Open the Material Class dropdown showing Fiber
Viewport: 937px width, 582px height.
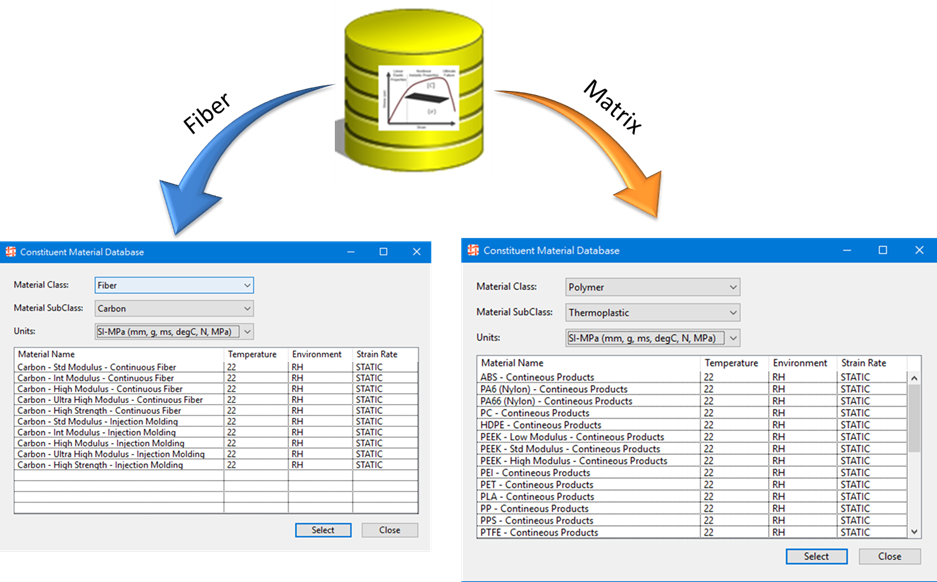(x=174, y=286)
